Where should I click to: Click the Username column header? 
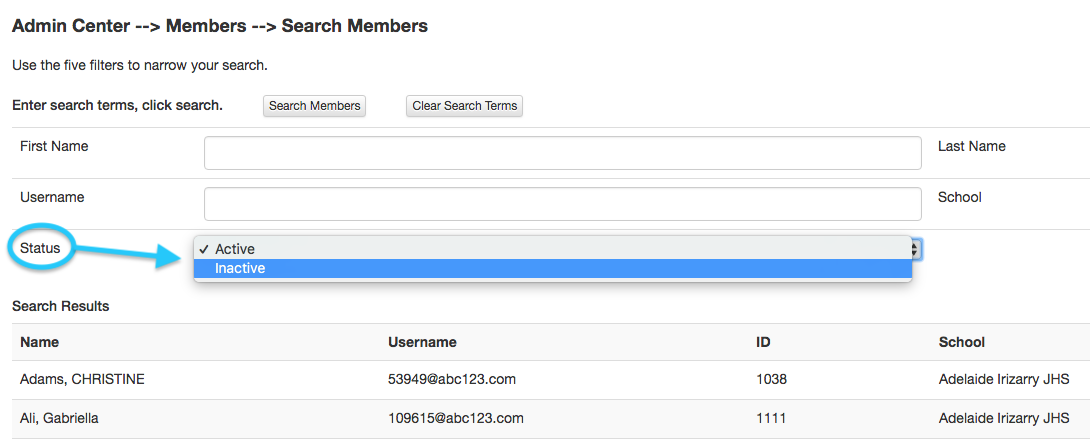click(x=422, y=342)
